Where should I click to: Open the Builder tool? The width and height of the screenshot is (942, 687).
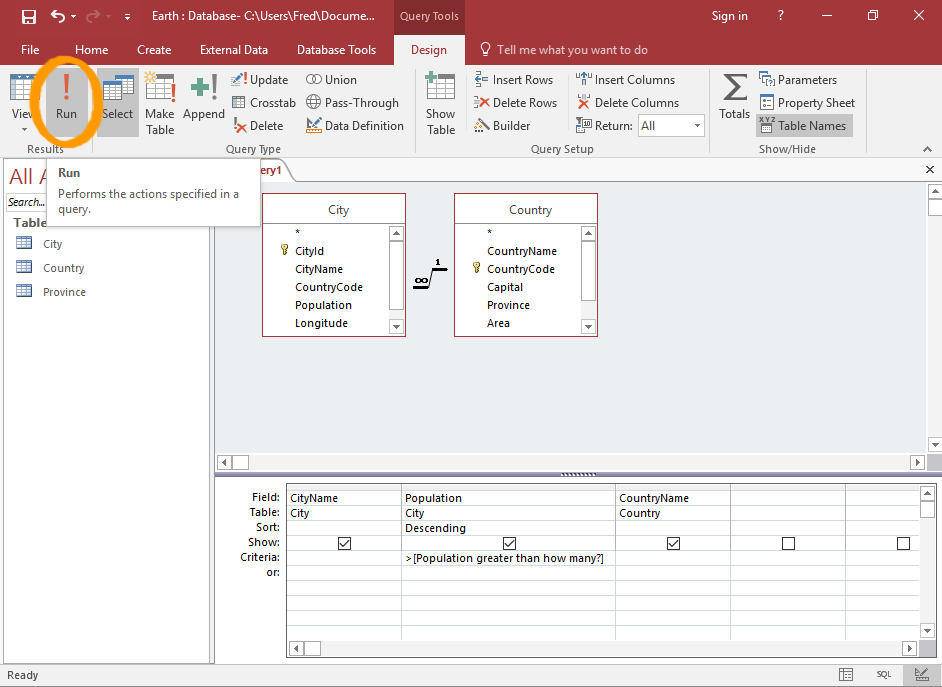[502, 126]
